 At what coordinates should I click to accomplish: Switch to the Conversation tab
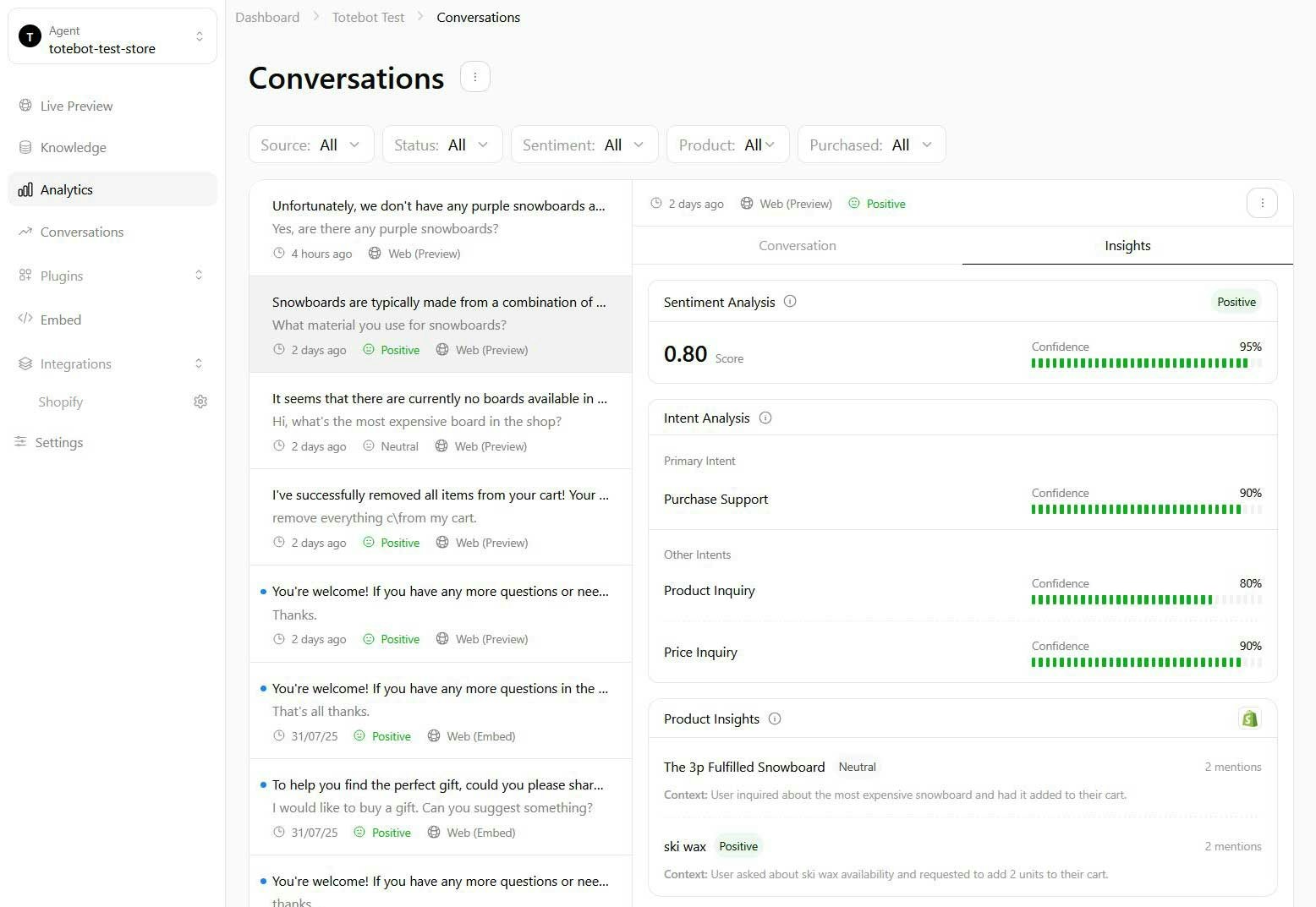coord(797,245)
